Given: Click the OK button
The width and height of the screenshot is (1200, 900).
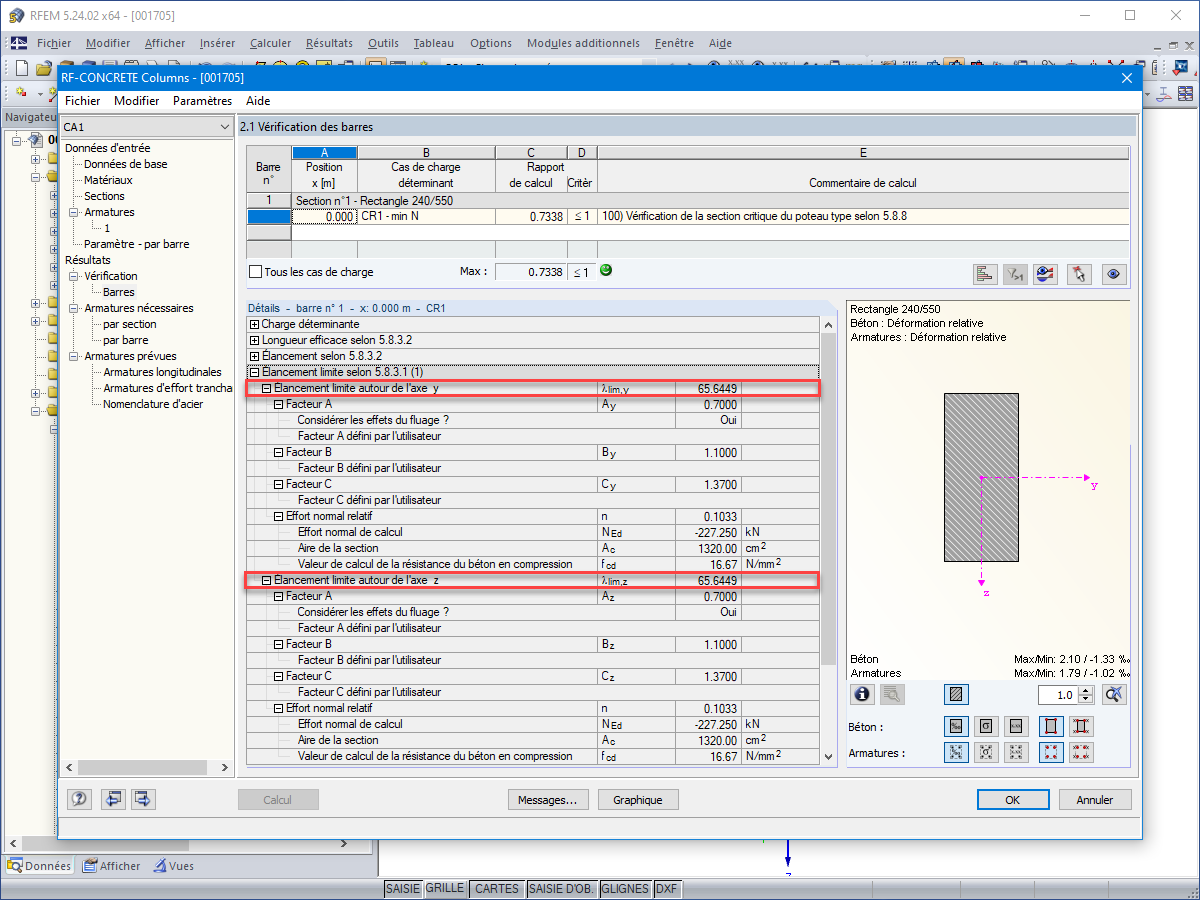Looking at the screenshot, I should coord(1013,799).
